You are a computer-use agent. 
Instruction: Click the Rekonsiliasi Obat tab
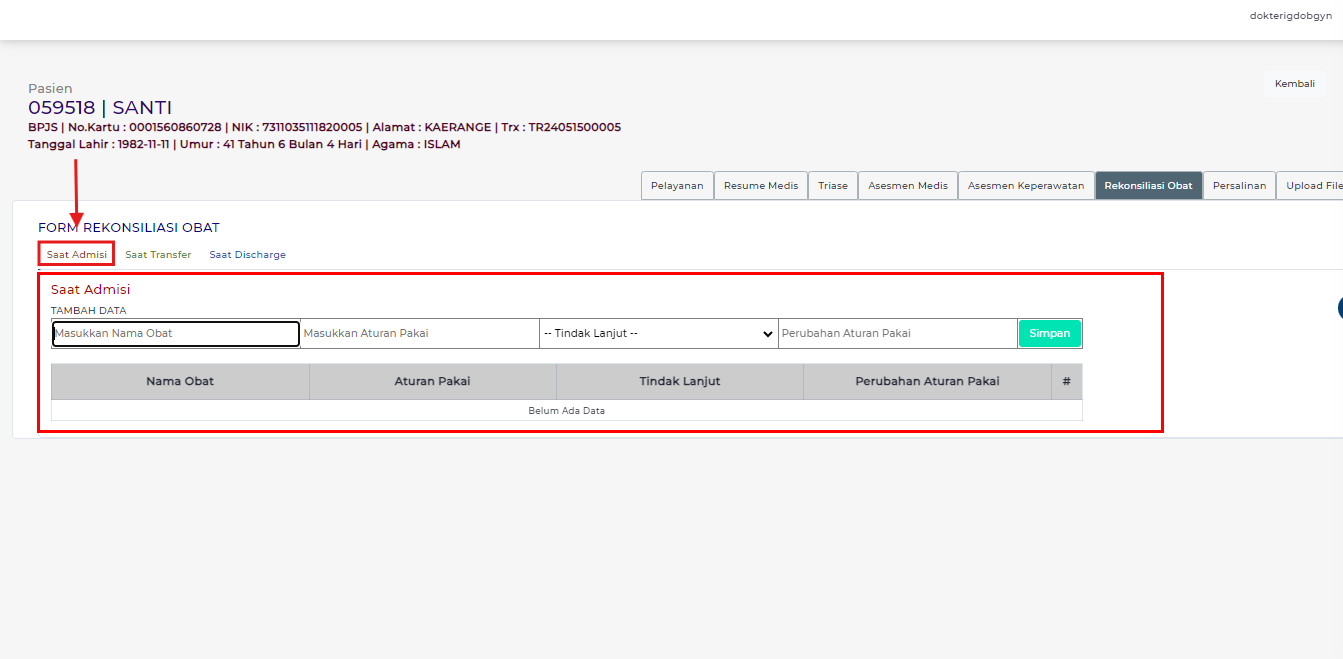coord(1148,186)
